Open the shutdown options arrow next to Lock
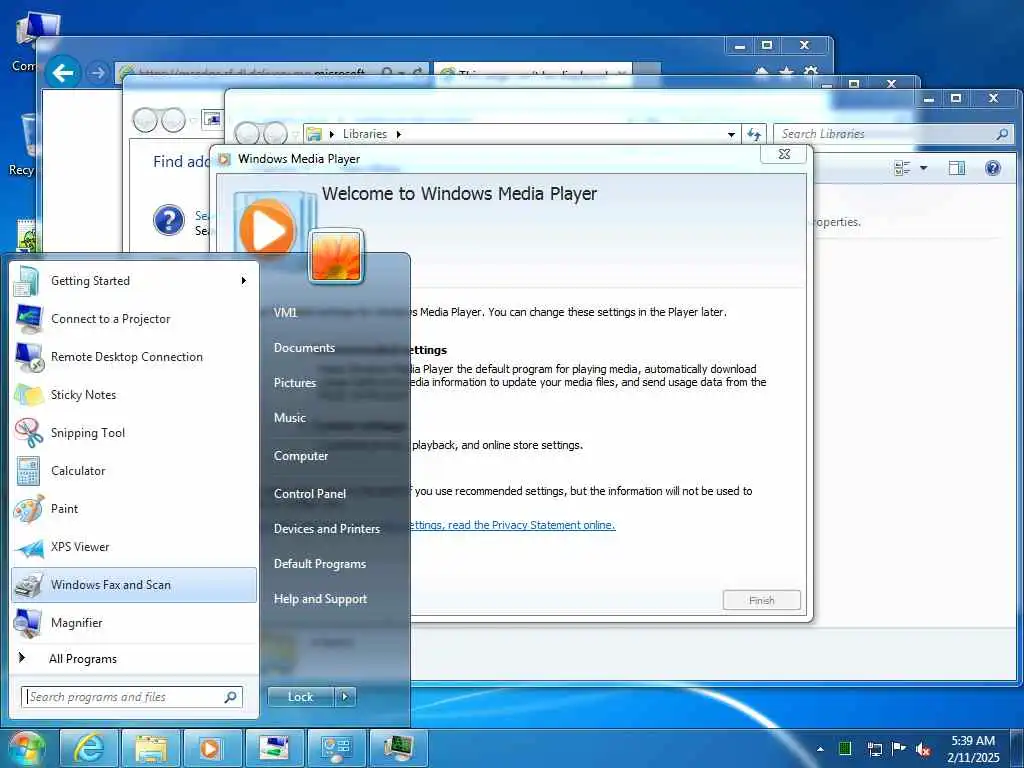The image size is (1024, 768). pyautogui.click(x=345, y=697)
